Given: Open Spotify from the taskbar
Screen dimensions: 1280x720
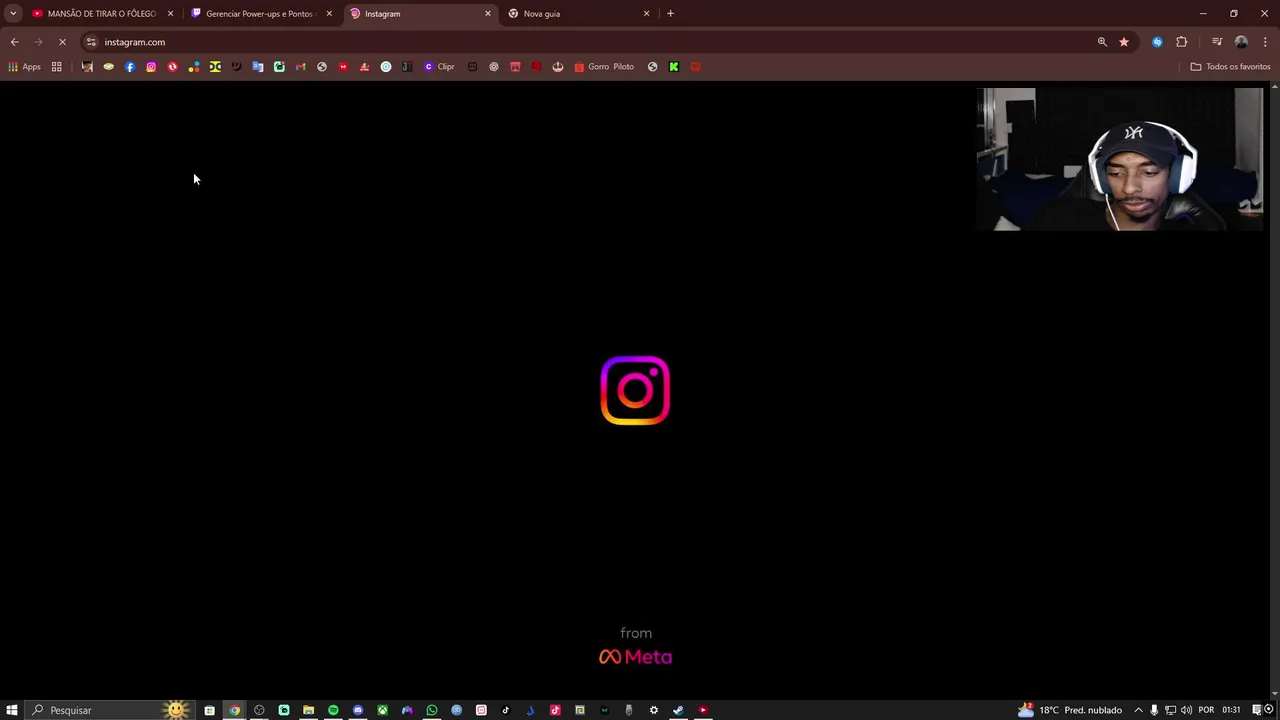Looking at the screenshot, I should 333,710.
